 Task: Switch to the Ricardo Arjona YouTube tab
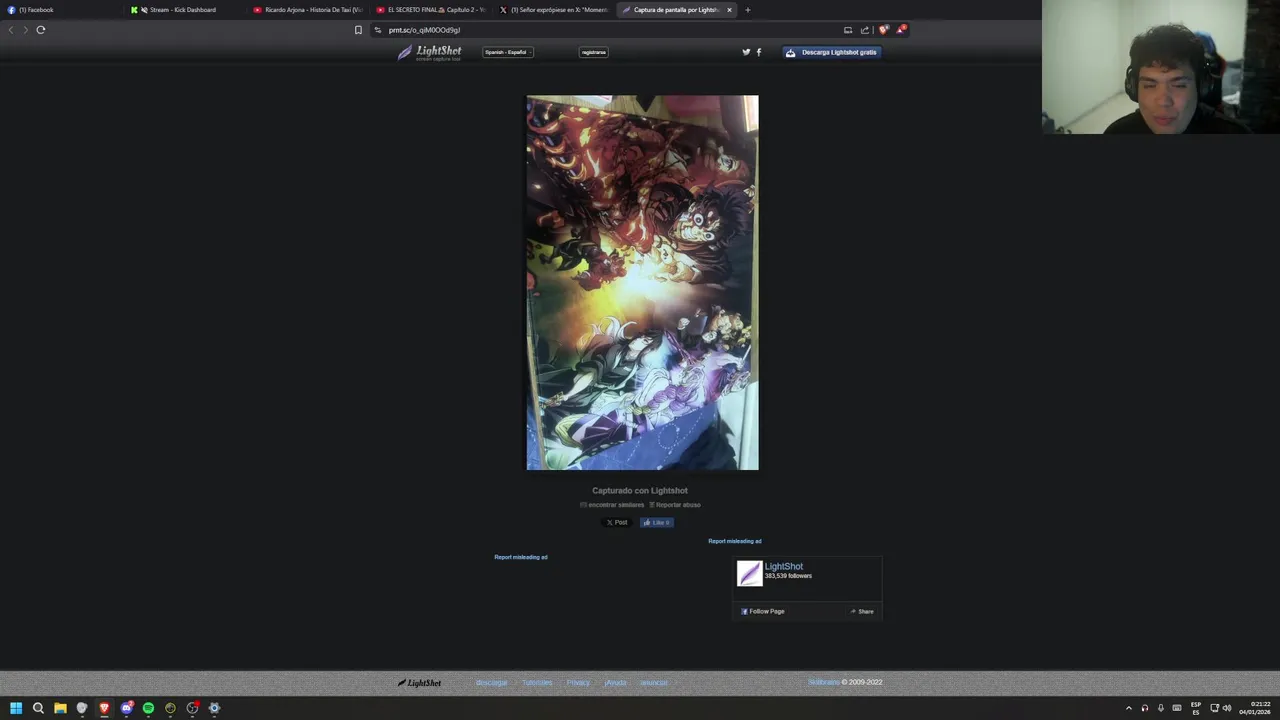[x=308, y=10]
